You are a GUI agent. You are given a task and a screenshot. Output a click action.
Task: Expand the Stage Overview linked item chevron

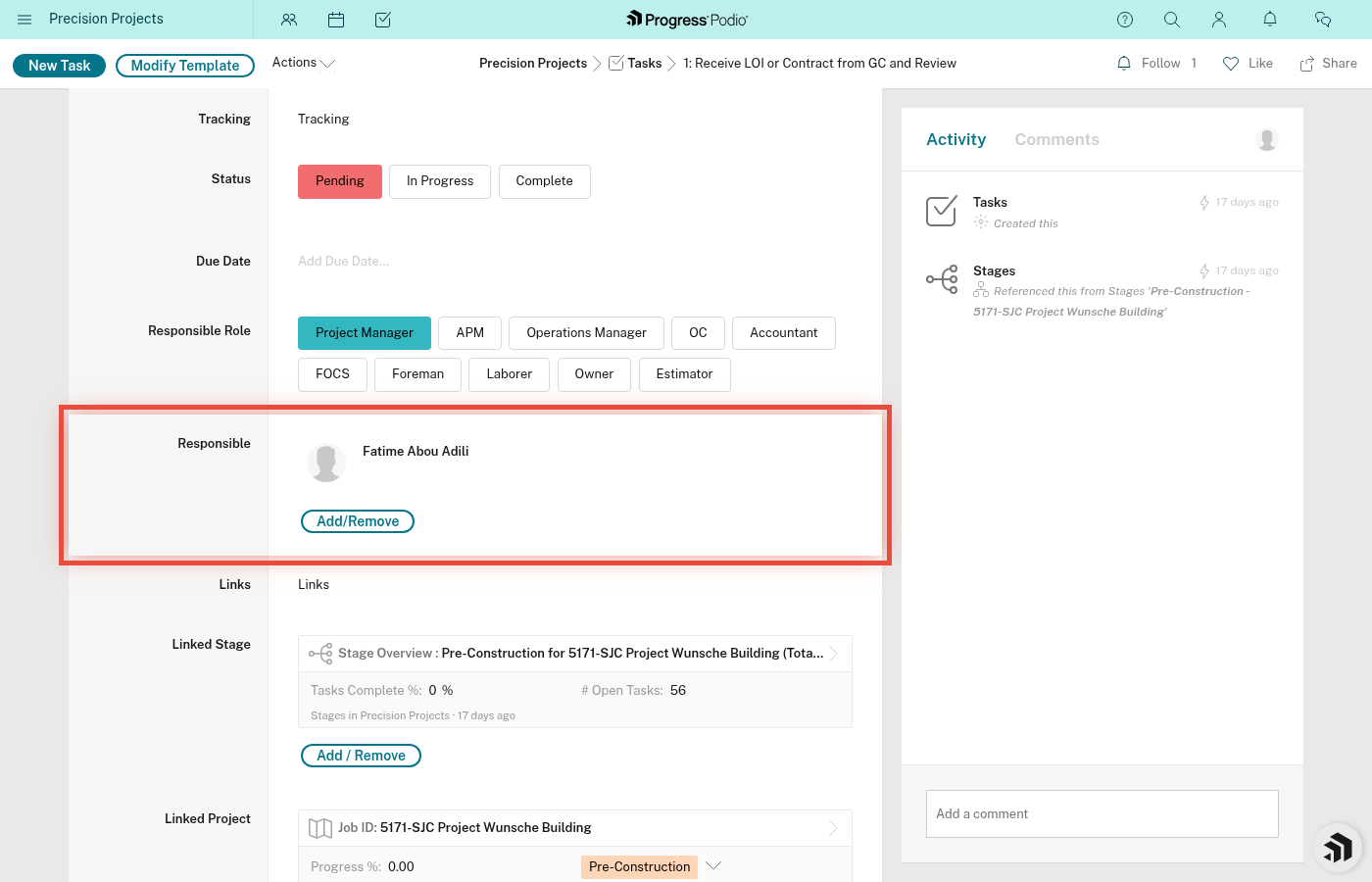pyautogui.click(x=834, y=653)
